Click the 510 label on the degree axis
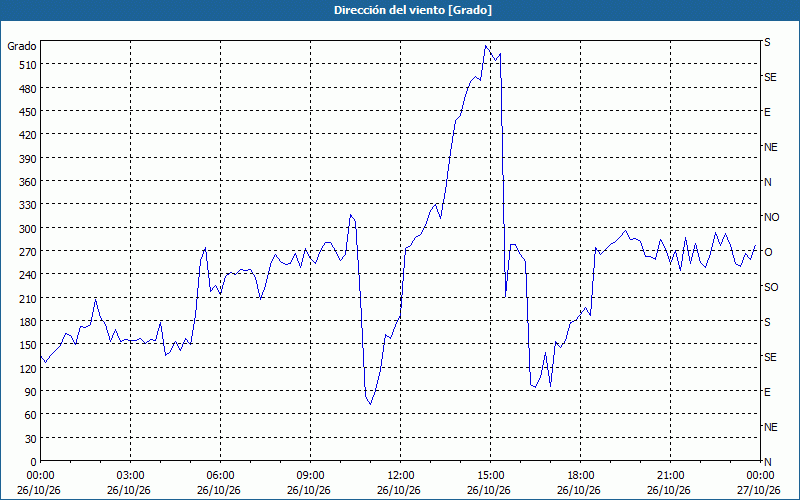 pyautogui.click(x=27, y=65)
